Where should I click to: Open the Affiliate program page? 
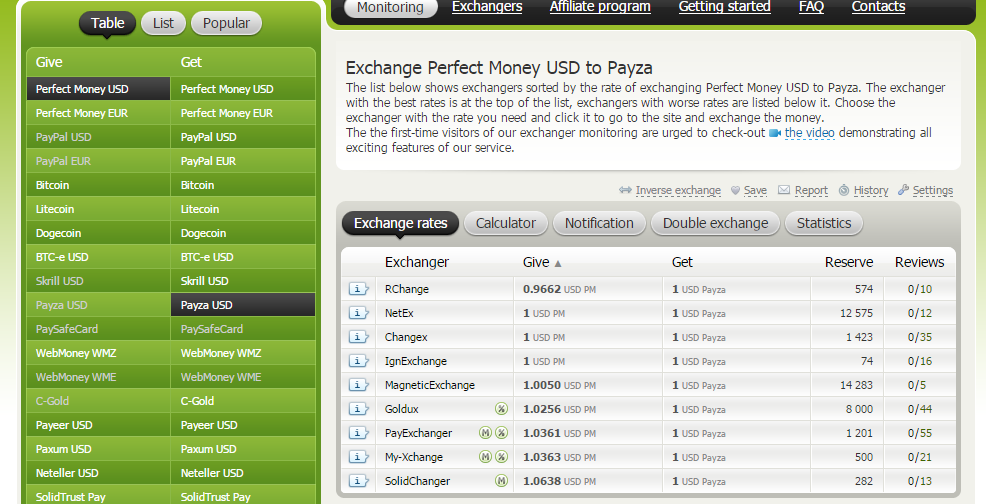click(x=600, y=7)
